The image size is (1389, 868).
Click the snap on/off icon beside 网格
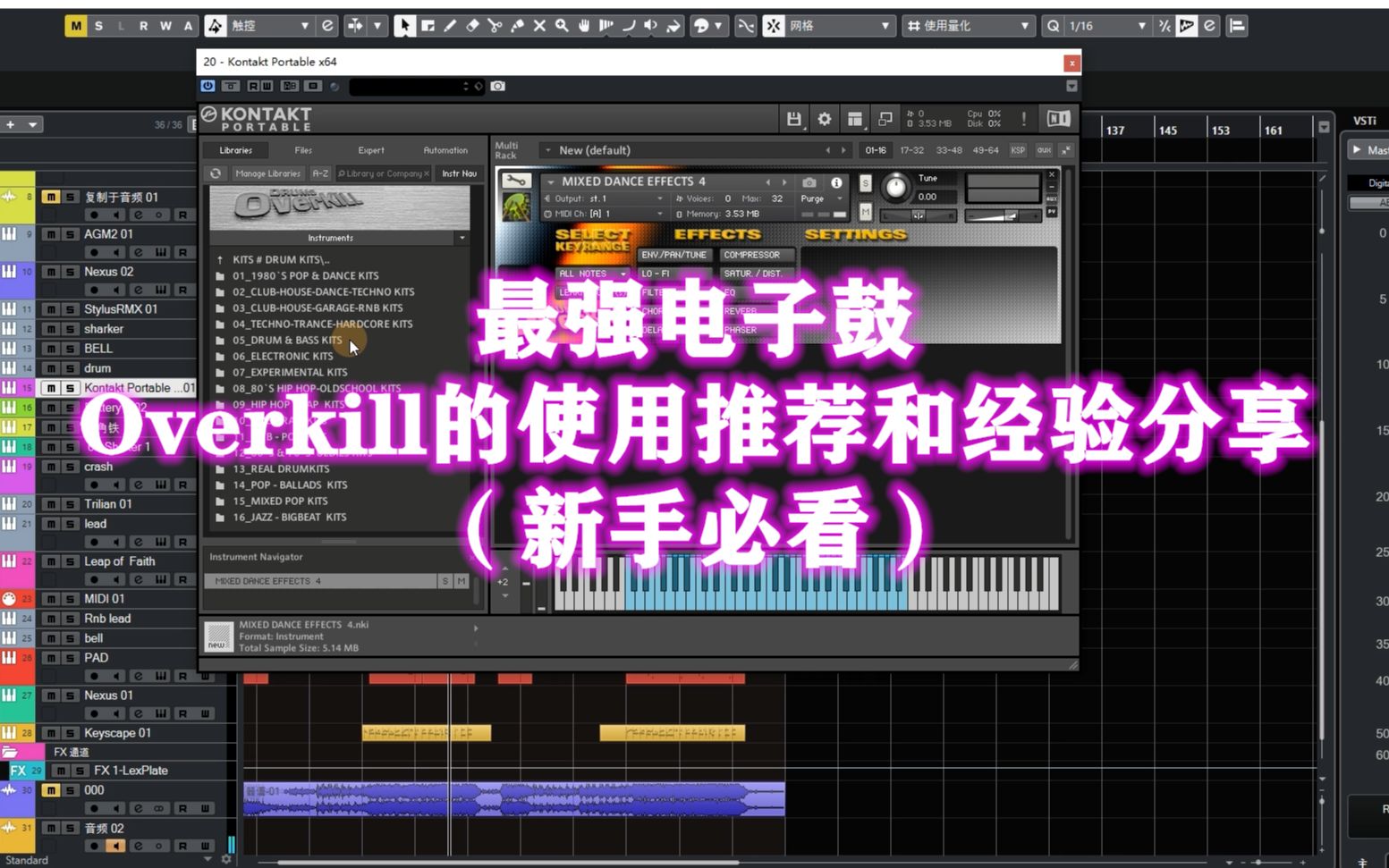coord(774,26)
